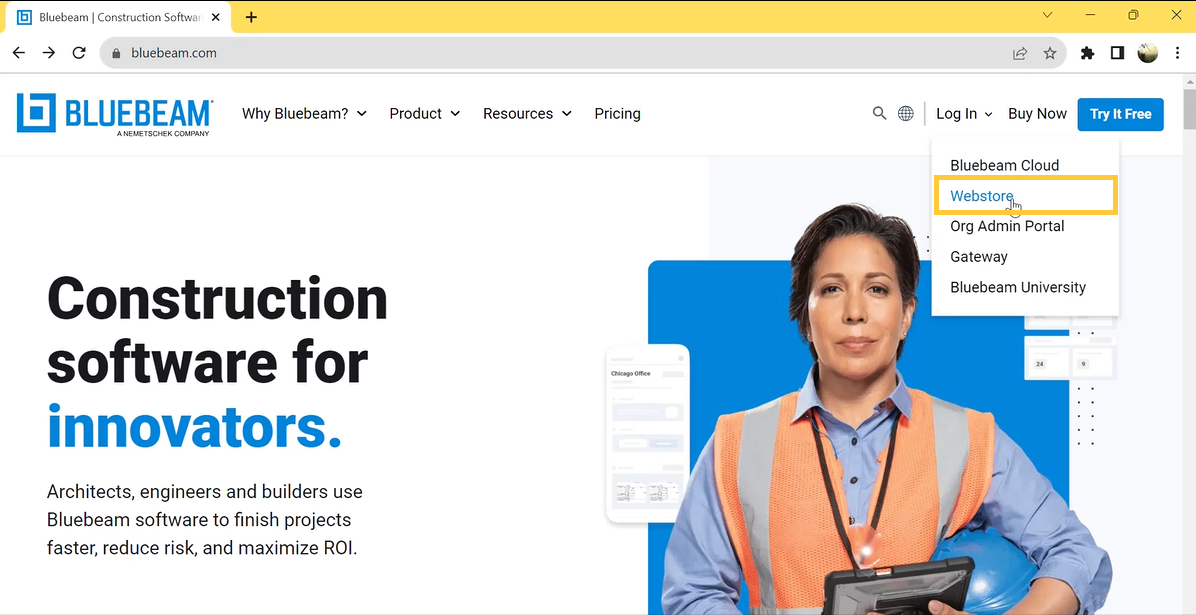
Task: Expand the Why Bluebeam? dropdown
Action: pyautogui.click(x=304, y=114)
